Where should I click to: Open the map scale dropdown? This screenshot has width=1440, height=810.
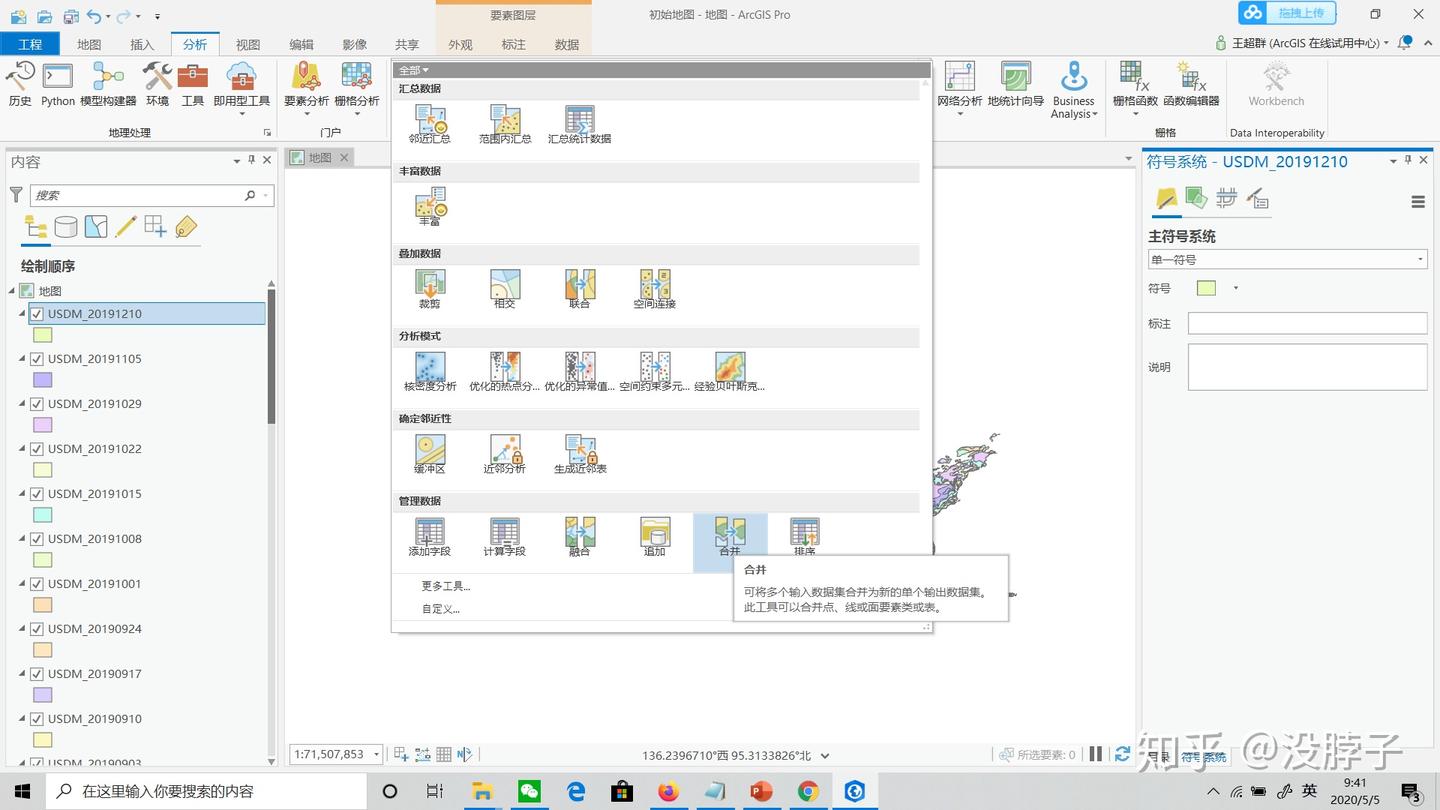[x=374, y=754]
